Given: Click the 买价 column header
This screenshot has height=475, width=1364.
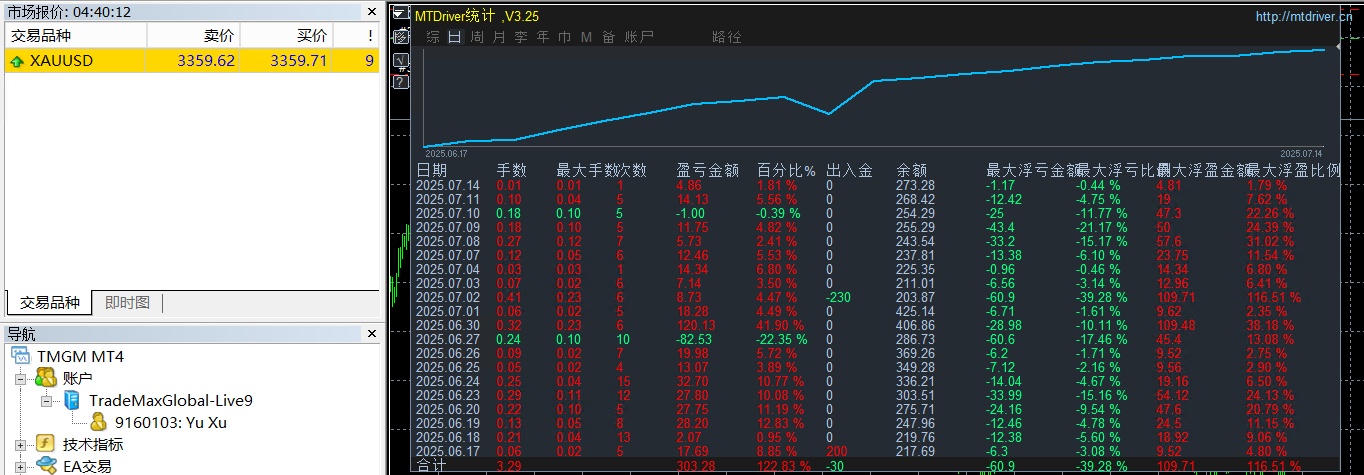Looking at the screenshot, I should [286, 35].
